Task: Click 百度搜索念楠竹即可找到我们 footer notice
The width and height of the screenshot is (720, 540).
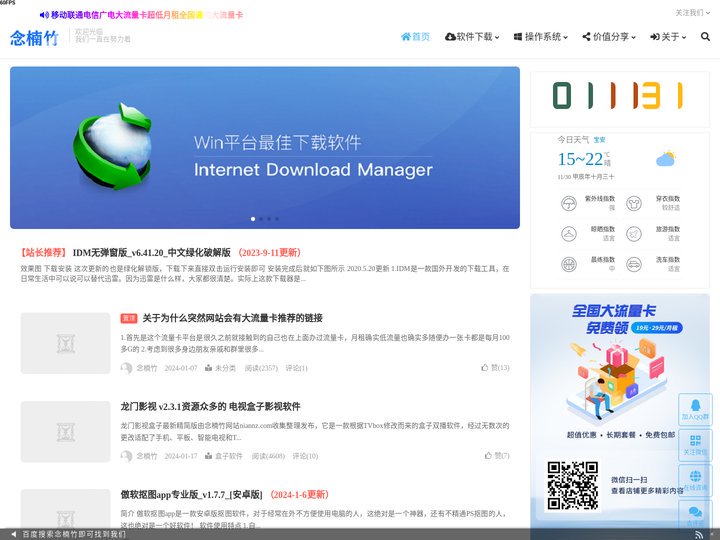Action: [x=74, y=534]
